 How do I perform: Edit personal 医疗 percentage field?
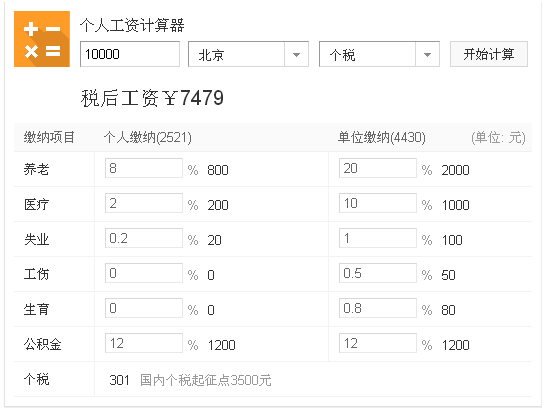144,203
